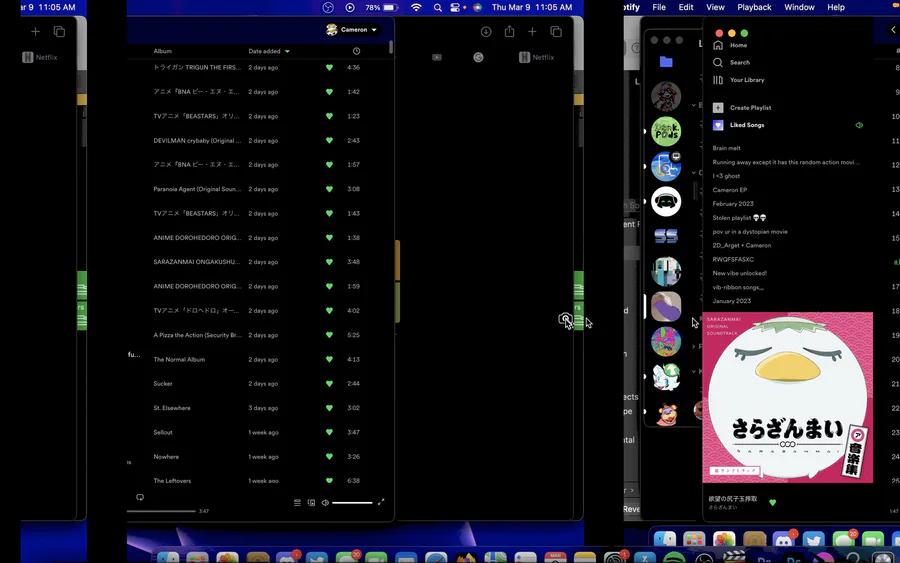Open the Window menu

pos(799,7)
